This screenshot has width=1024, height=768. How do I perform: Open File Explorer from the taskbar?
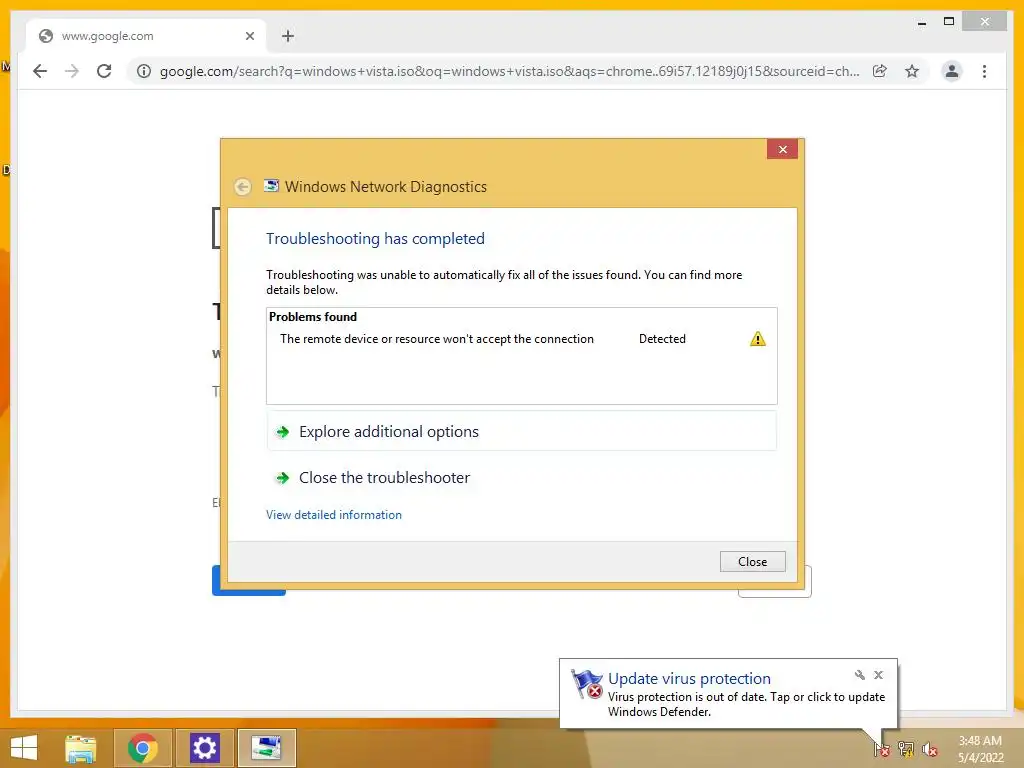(80, 748)
